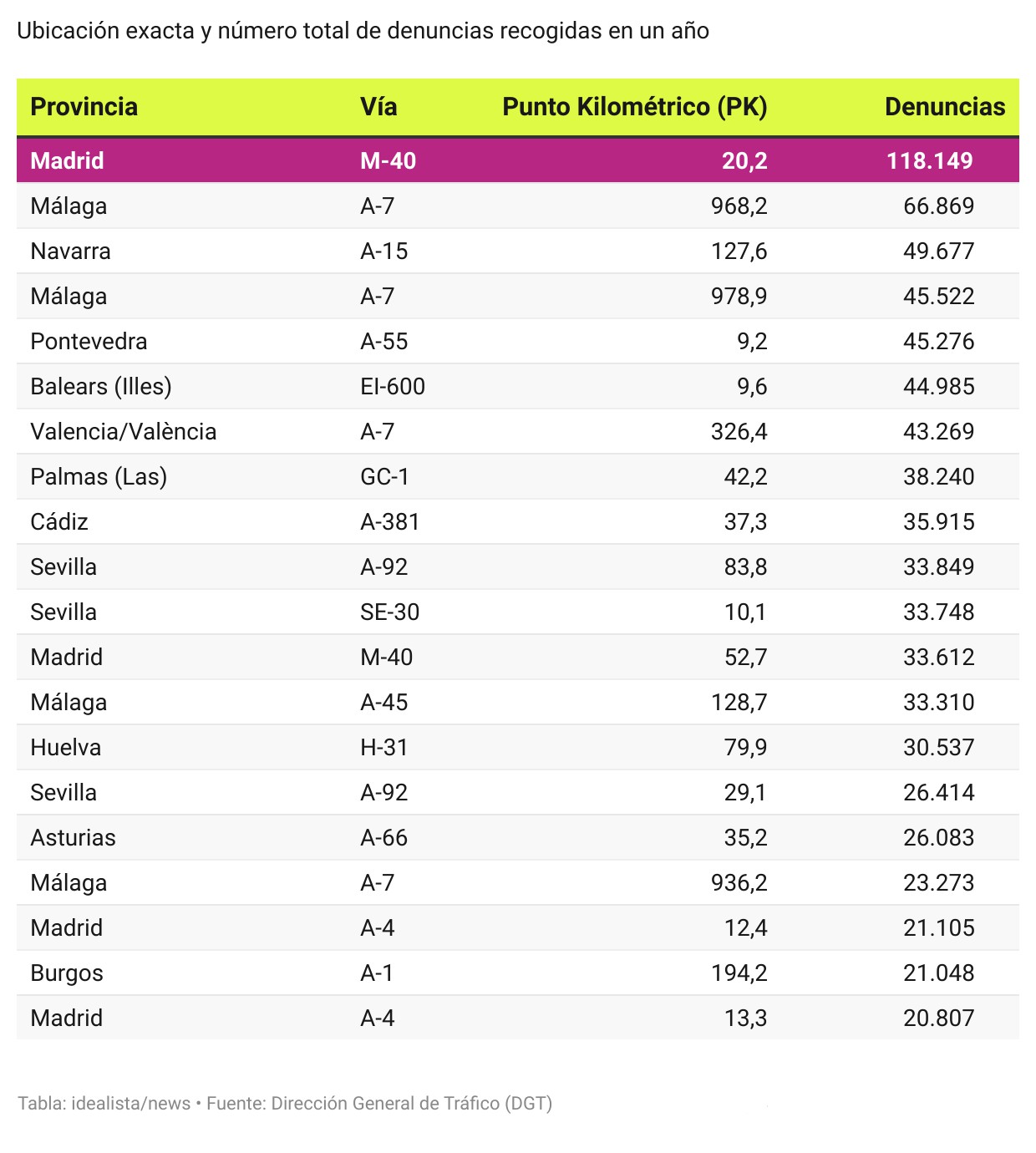Sort by the Vía column header
1036x1153 pixels.
(x=378, y=107)
